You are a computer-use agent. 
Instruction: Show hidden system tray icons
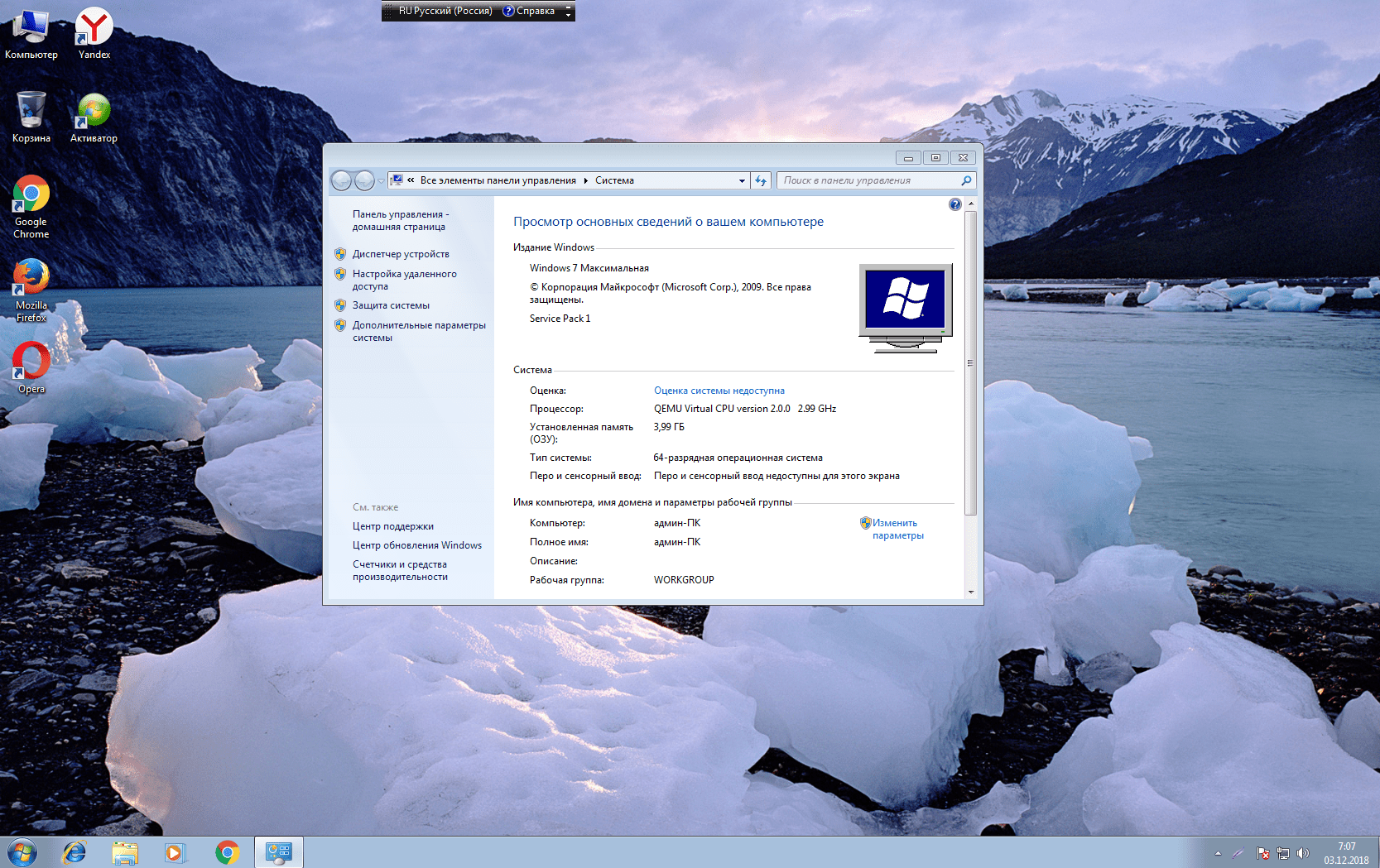point(1218,853)
